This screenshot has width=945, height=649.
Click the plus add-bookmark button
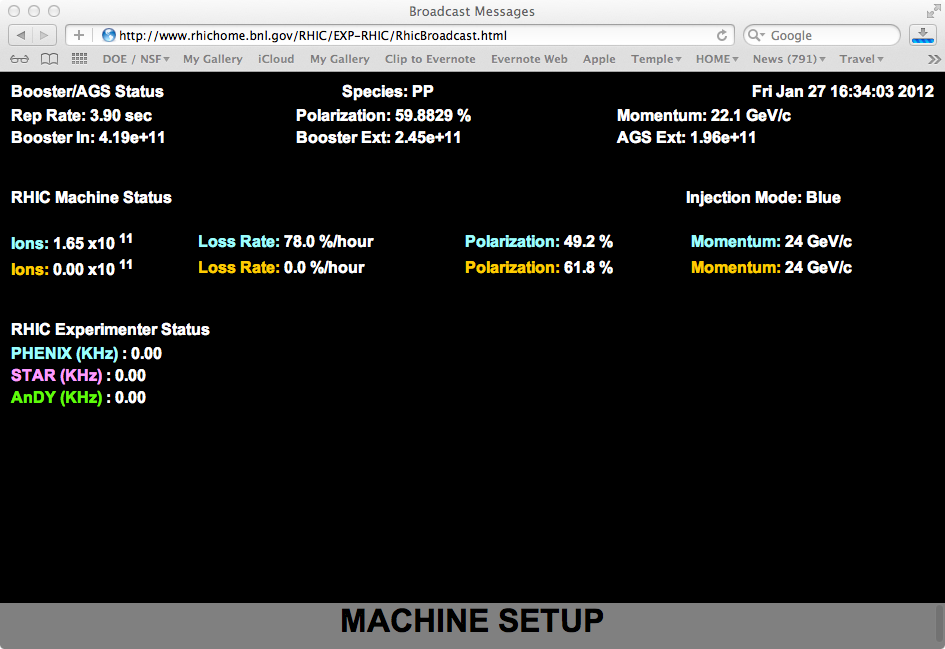coord(79,36)
